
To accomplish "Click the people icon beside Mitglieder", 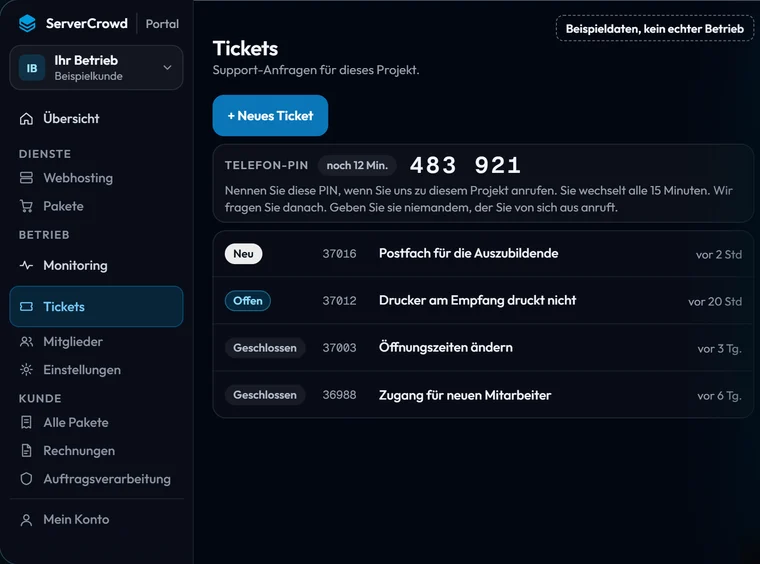I will pyautogui.click(x=26, y=342).
